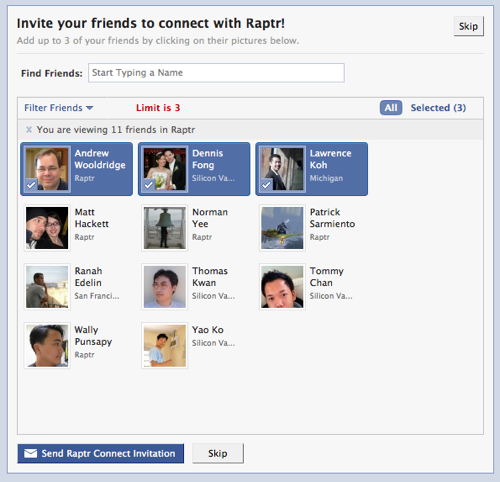Click 'San Franci...' under Ranah Edelin
This screenshot has height=482, width=500.
point(97,296)
